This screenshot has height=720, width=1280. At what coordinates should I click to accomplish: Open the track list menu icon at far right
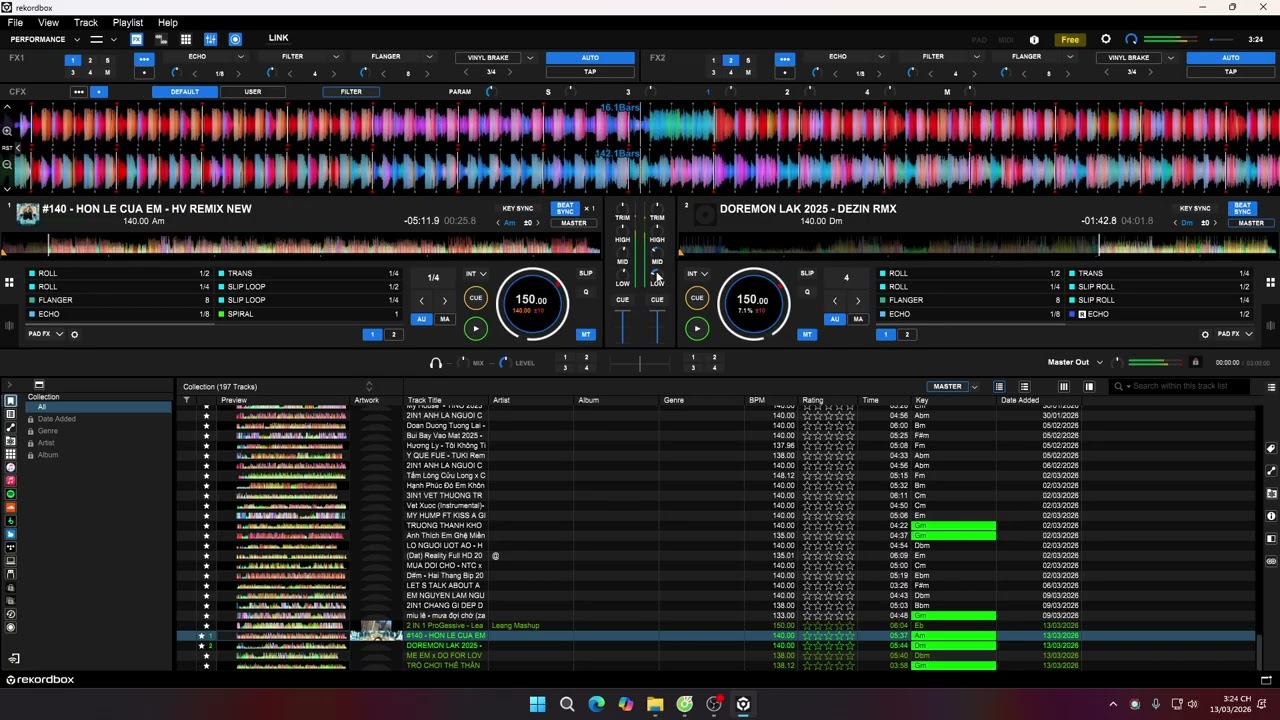point(1271,387)
